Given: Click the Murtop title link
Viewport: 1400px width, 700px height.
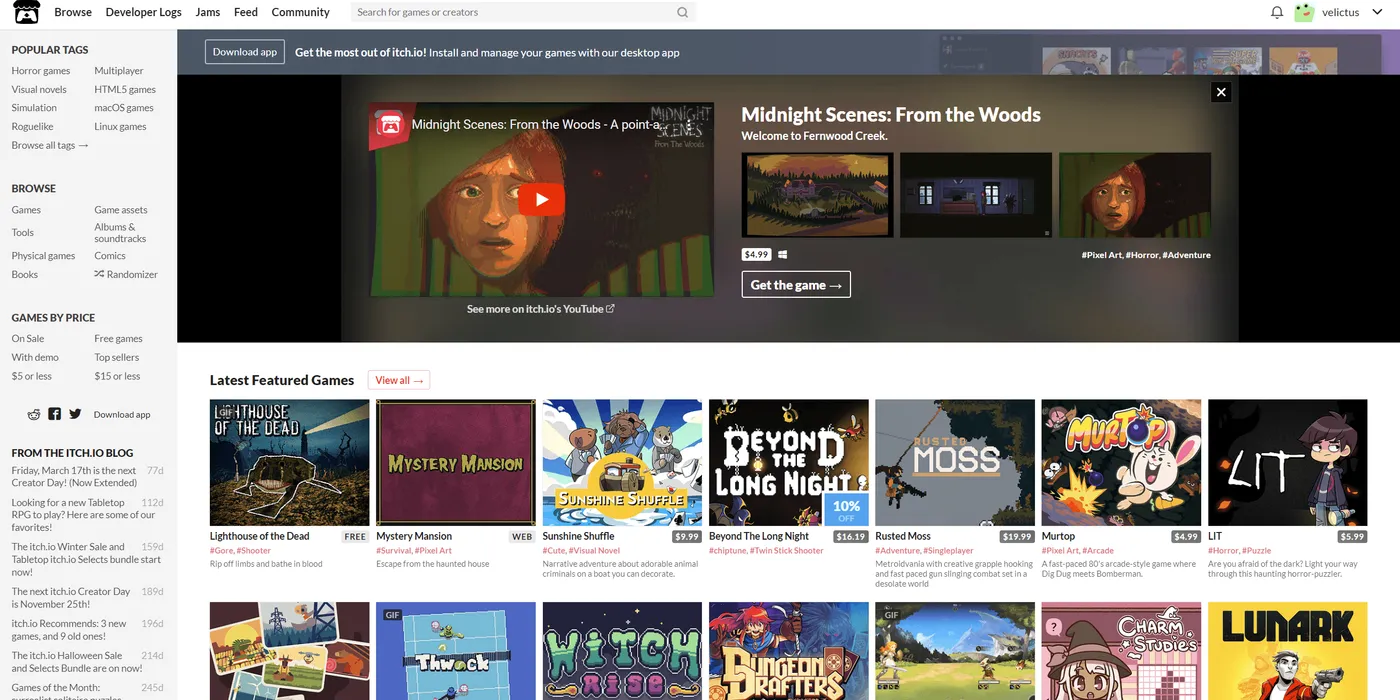Looking at the screenshot, I should [x=1058, y=536].
